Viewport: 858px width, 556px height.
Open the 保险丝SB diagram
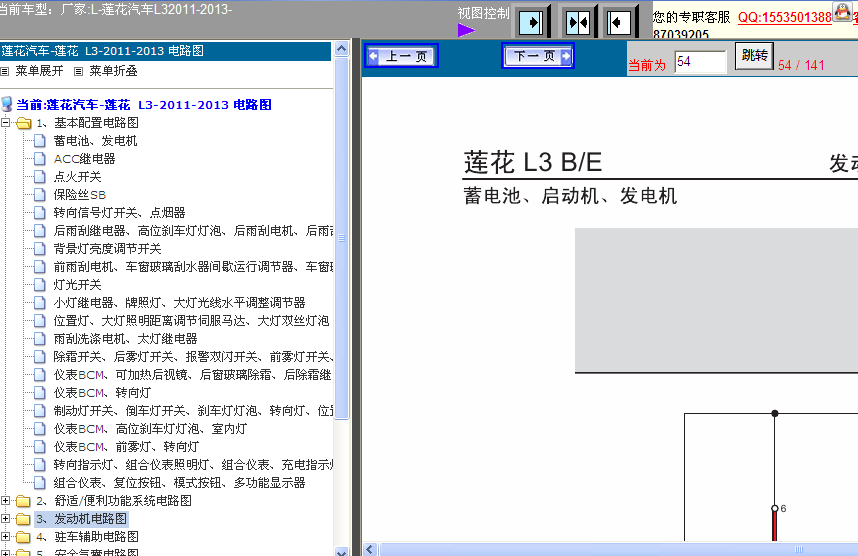pyautogui.click(x=79, y=195)
